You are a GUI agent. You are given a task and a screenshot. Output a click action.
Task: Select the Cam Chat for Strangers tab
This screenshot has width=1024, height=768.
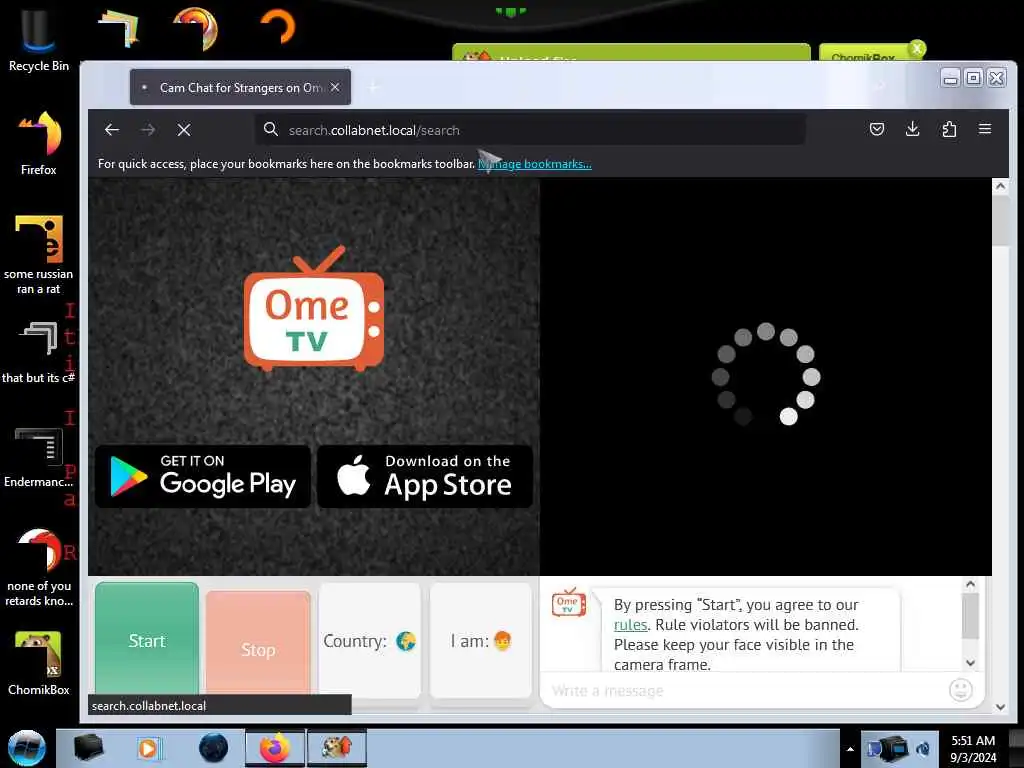tap(240, 88)
